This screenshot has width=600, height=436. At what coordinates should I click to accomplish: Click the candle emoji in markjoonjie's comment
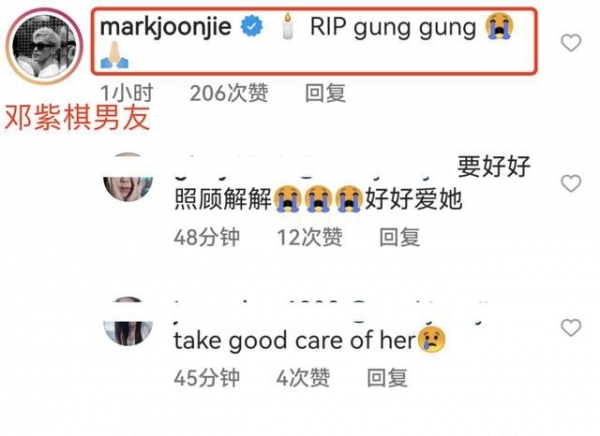(x=287, y=26)
